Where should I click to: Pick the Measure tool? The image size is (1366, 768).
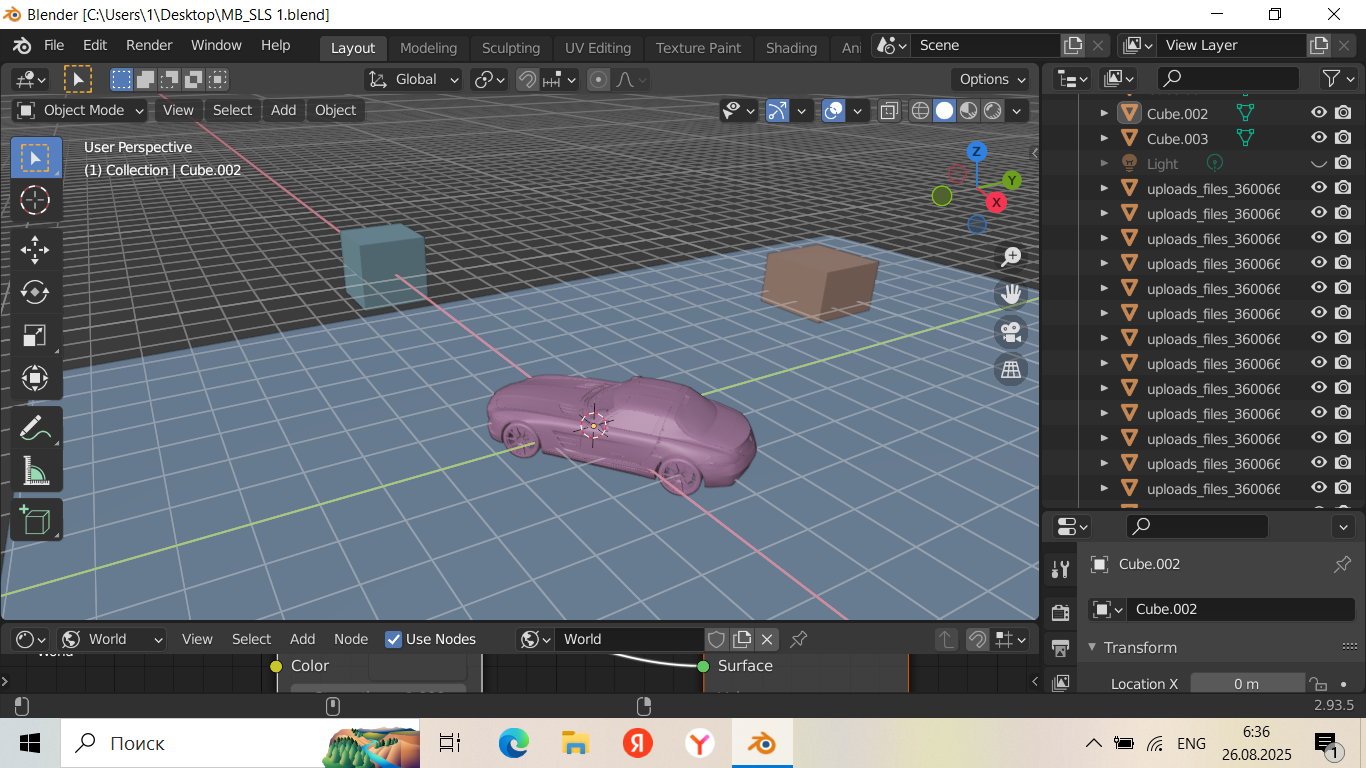pos(35,470)
